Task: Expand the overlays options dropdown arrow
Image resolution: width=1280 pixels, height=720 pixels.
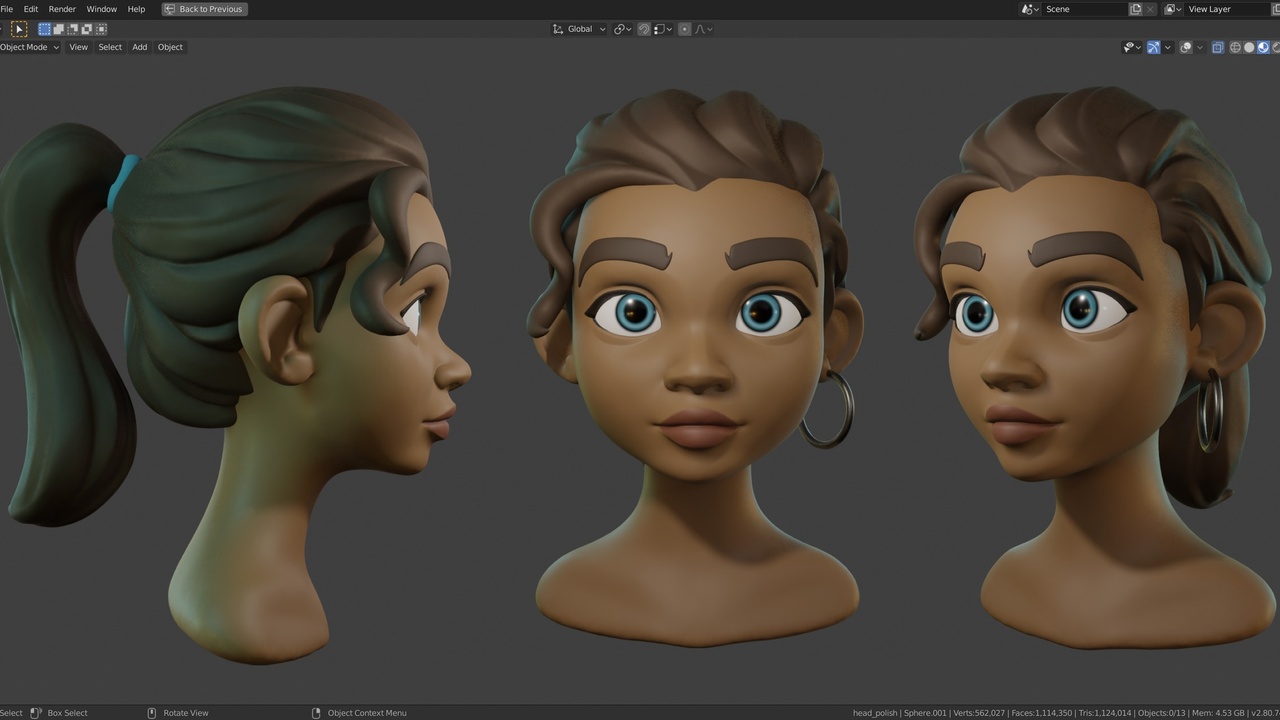Action: pyautogui.click(x=1200, y=47)
